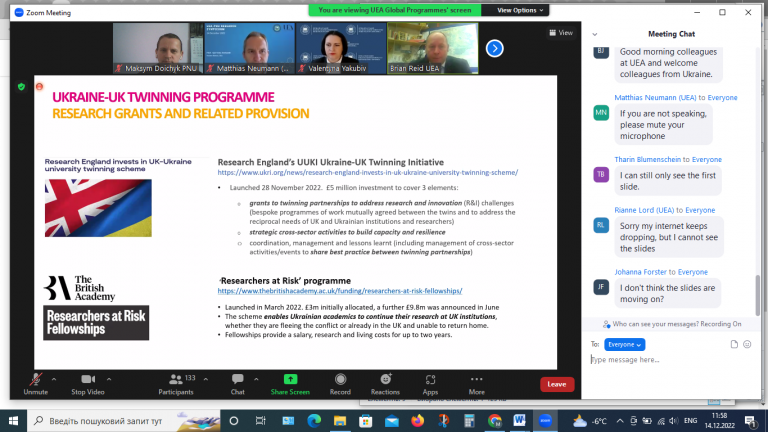Click the message input field
The image size is (768, 432).
point(671,360)
